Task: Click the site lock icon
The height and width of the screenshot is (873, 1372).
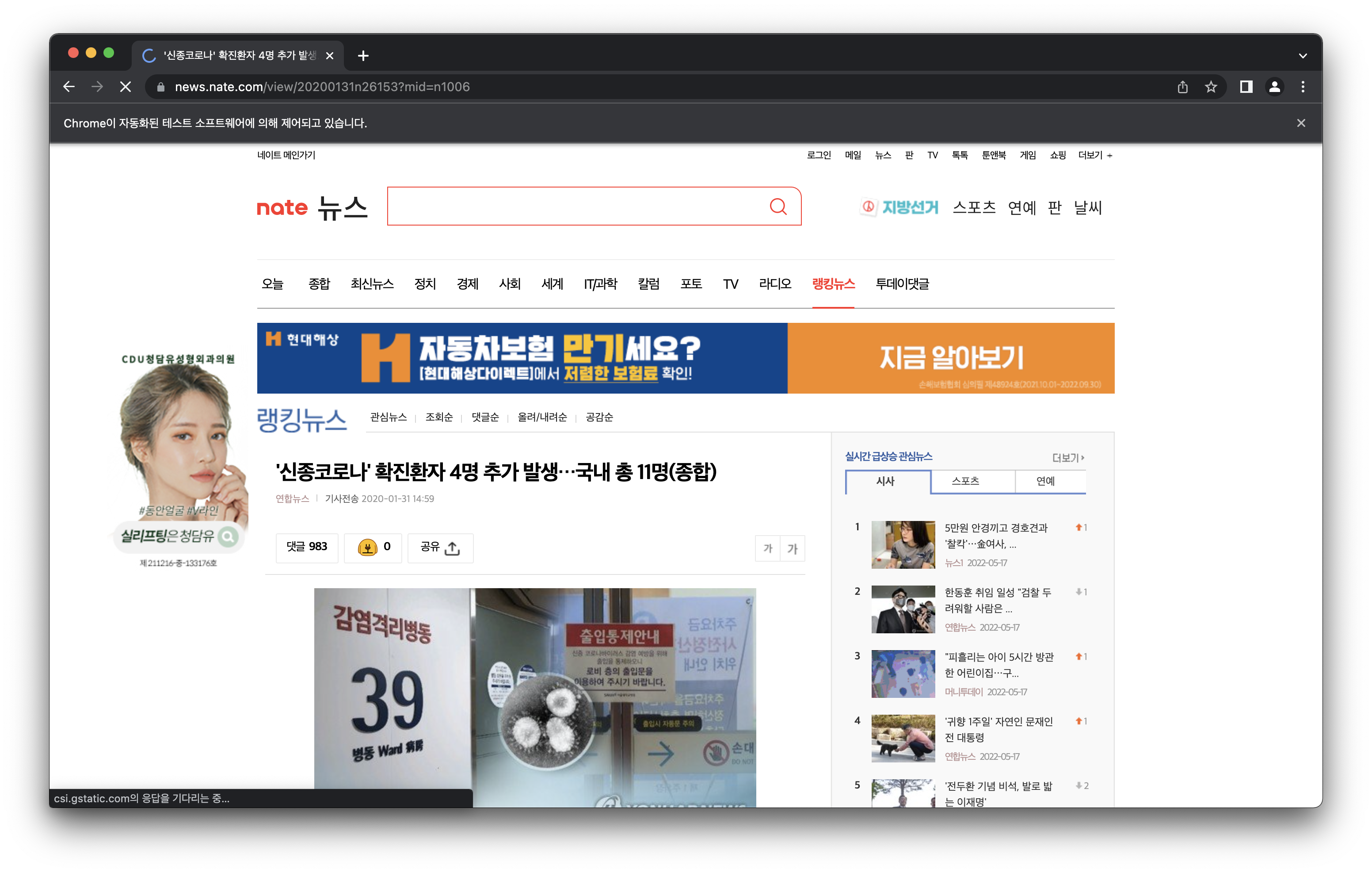Action: [x=161, y=87]
